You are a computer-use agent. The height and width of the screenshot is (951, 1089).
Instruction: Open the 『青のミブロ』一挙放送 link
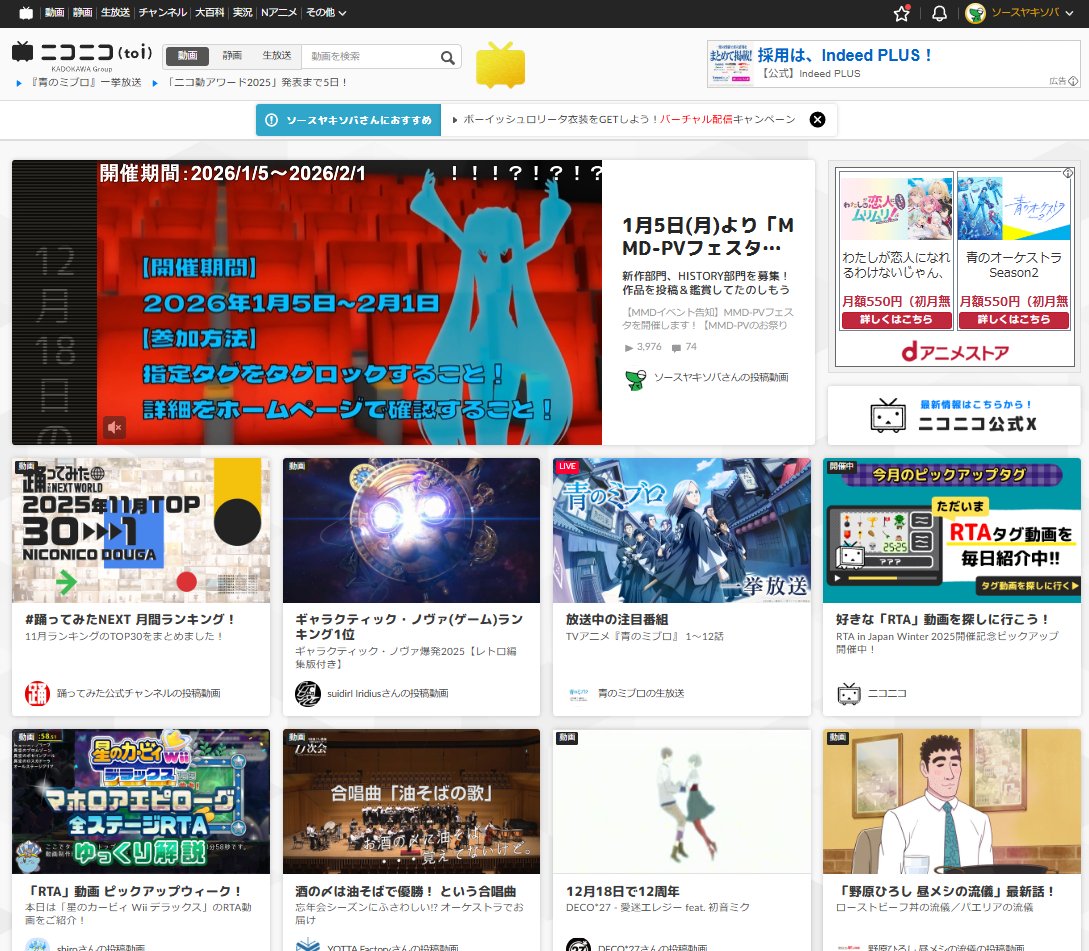[x=85, y=82]
